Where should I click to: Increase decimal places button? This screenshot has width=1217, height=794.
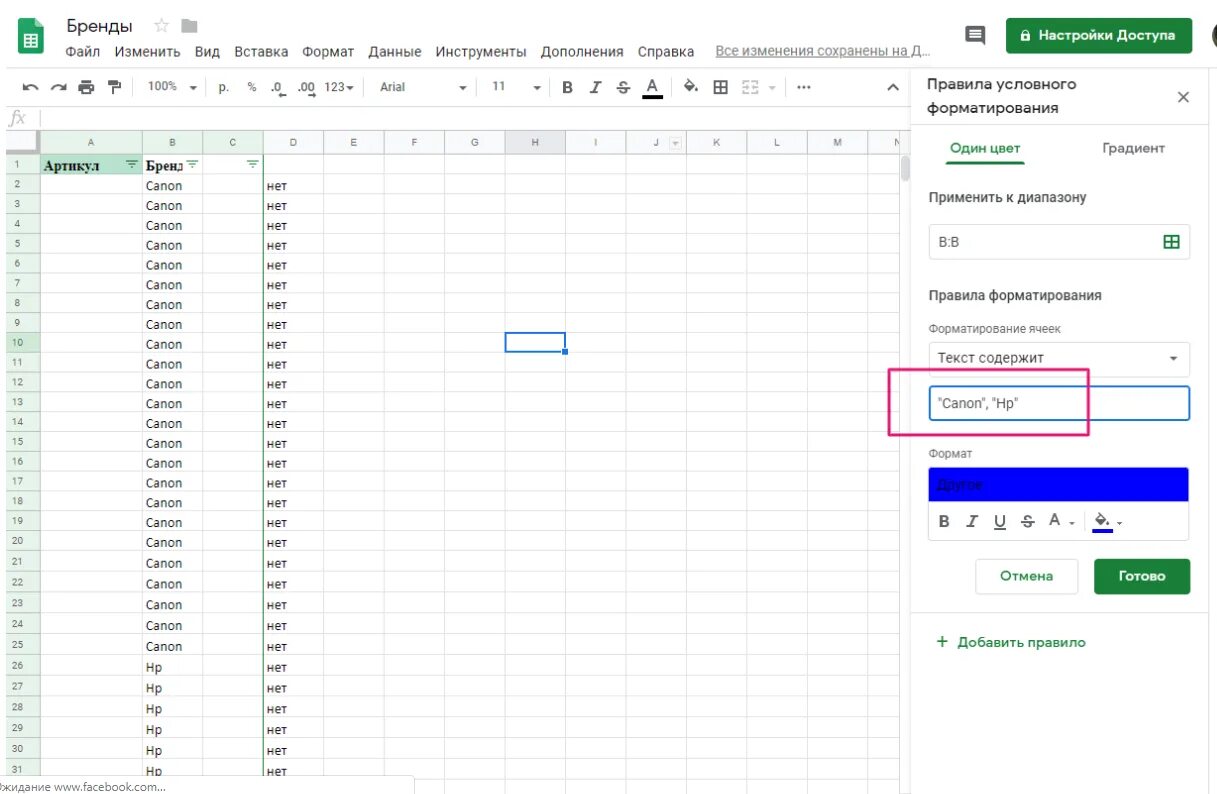pyautogui.click(x=307, y=88)
